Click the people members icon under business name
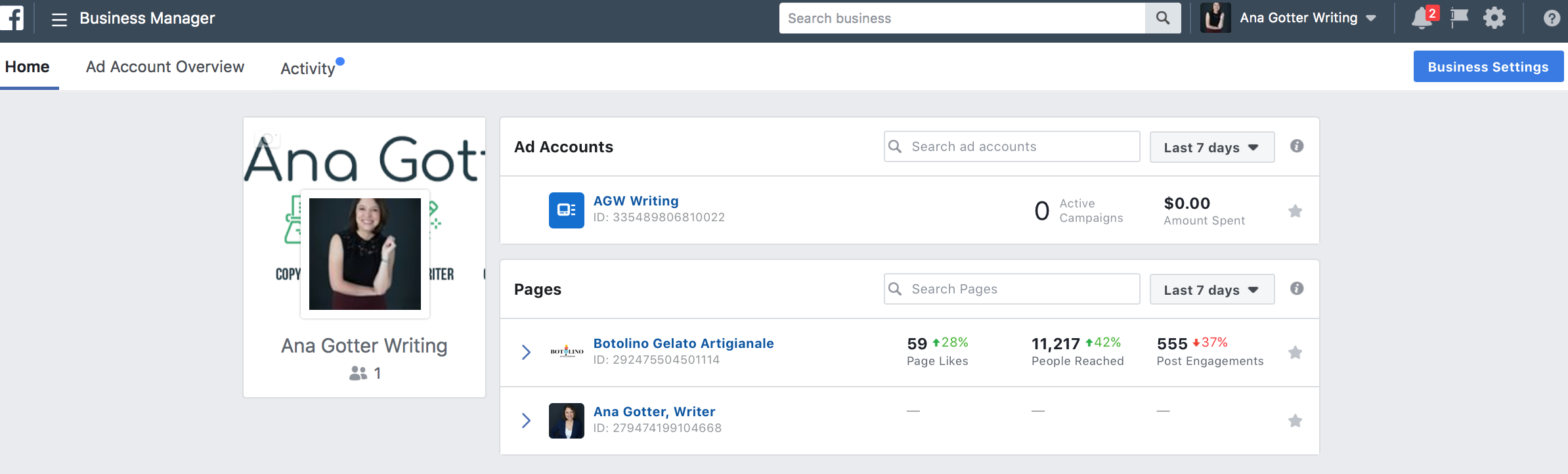This screenshot has height=474, width=1568. [358, 373]
